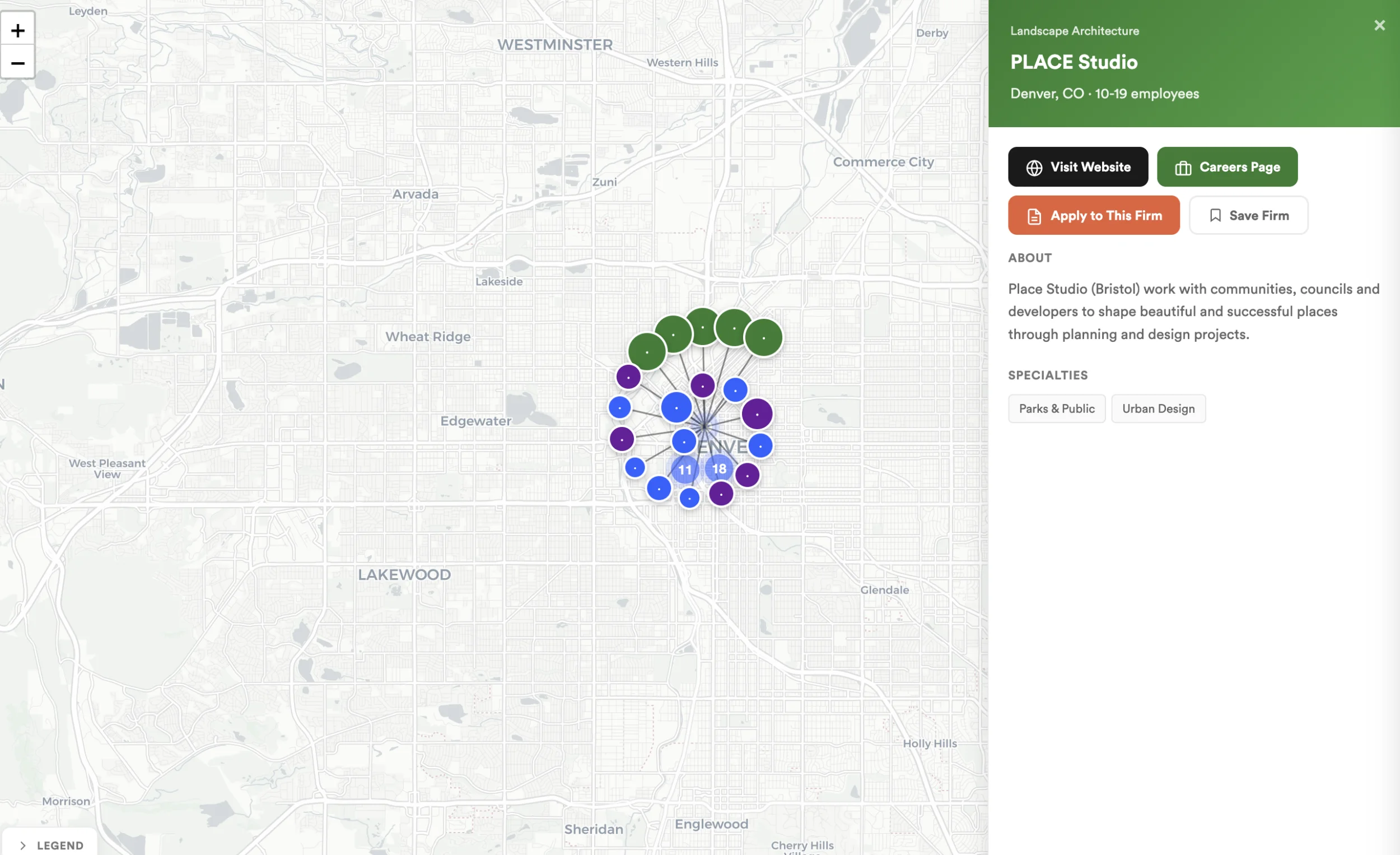This screenshot has width=1400, height=855.
Task: Click the Glendale map label
Action: tap(884, 589)
